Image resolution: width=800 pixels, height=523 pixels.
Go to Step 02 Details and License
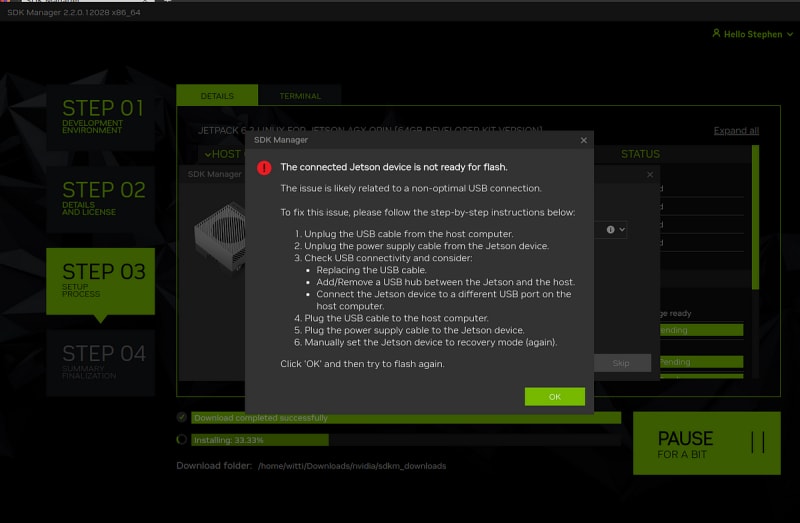point(101,198)
